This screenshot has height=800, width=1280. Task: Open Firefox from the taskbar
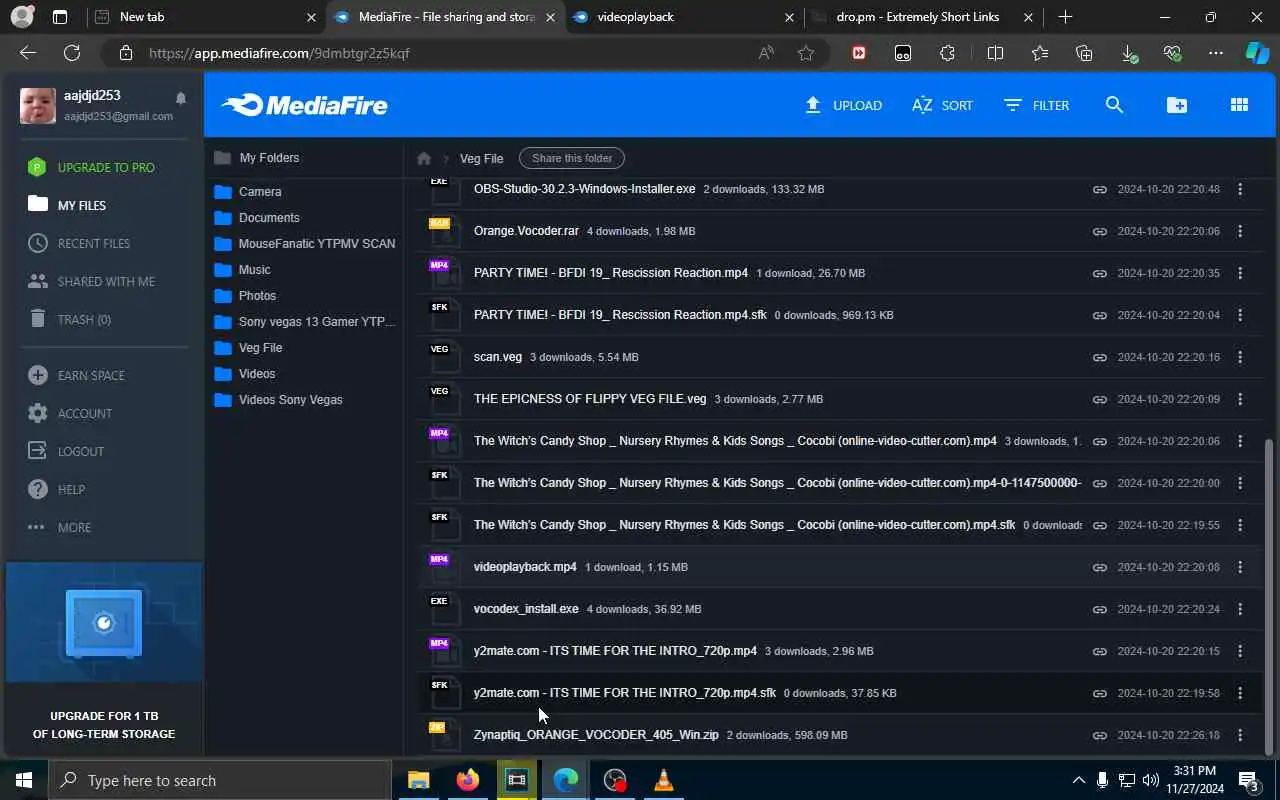click(x=467, y=780)
